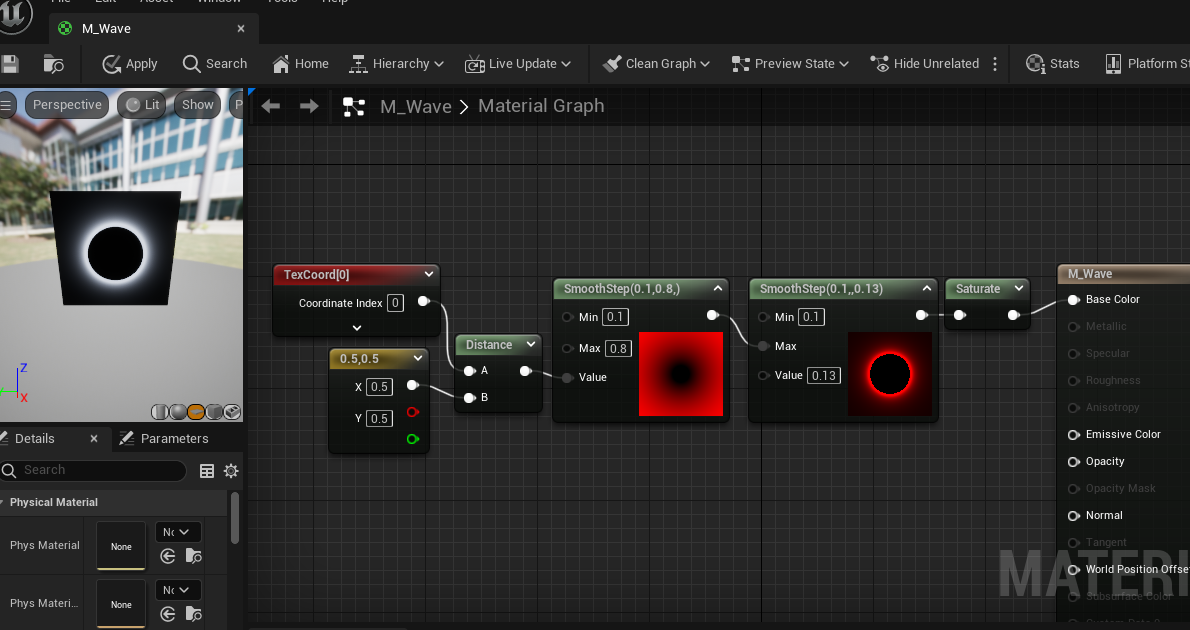Click Normal pin on M_Wave
This screenshot has width=1190, height=630.
tap(1074, 515)
